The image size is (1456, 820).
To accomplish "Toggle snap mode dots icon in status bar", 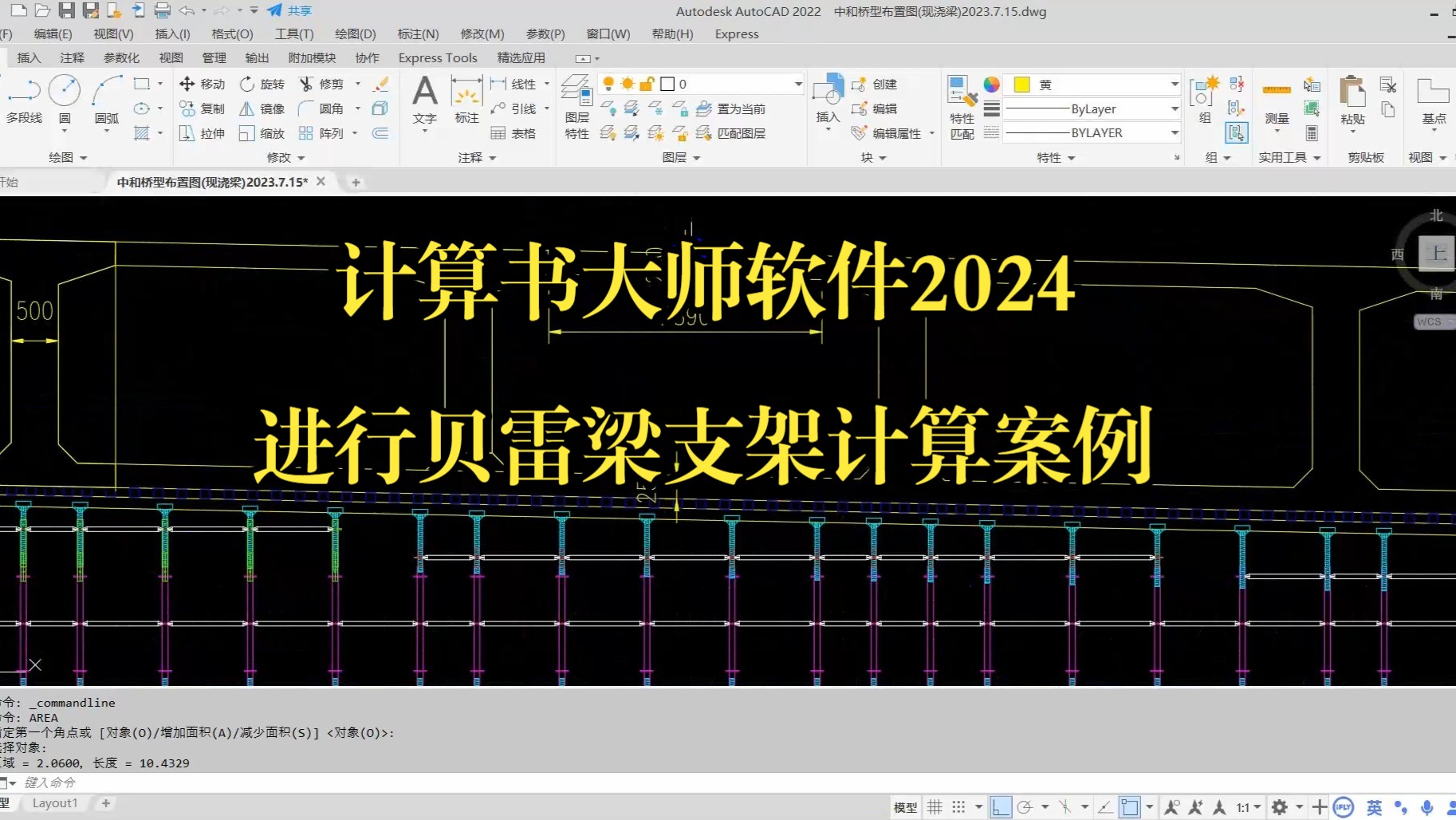I will 958,807.
